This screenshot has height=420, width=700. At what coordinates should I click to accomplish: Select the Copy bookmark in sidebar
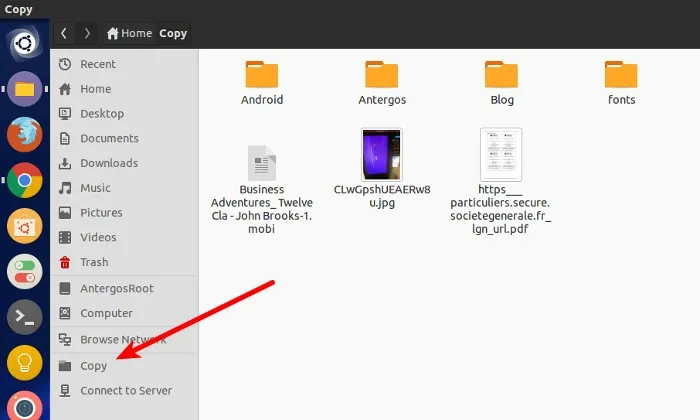[x=124, y=366]
